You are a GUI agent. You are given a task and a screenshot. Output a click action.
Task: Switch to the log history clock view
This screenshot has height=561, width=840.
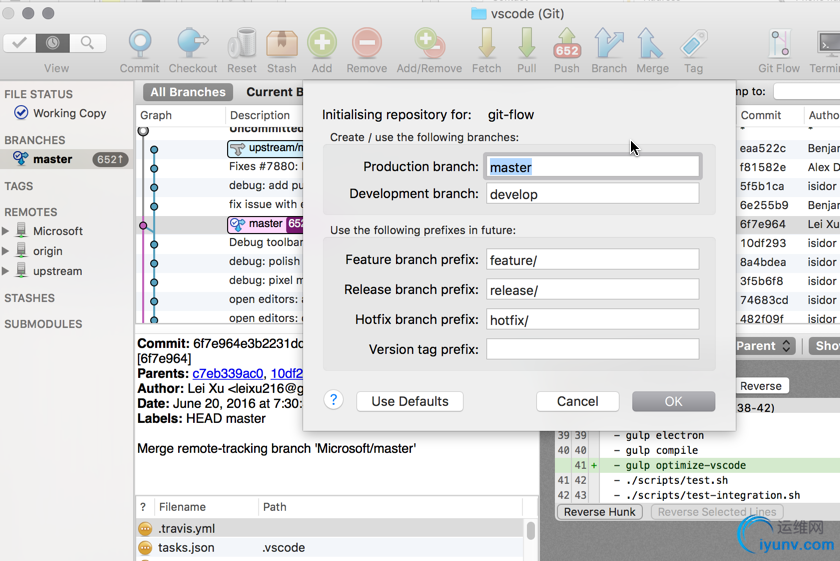[x=52, y=43]
